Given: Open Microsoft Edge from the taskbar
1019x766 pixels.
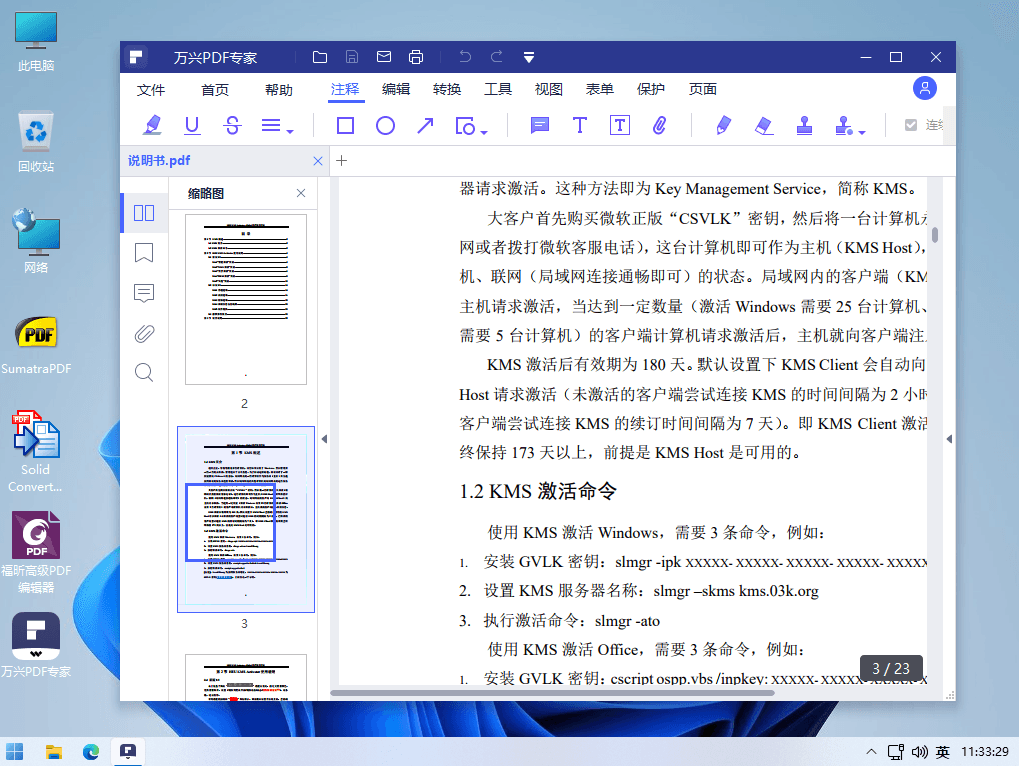Looking at the screenshot, I should [x=91, y=752].
